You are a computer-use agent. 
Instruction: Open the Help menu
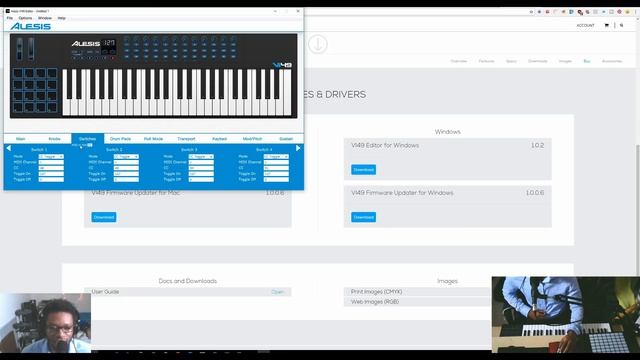click(62, 18)
